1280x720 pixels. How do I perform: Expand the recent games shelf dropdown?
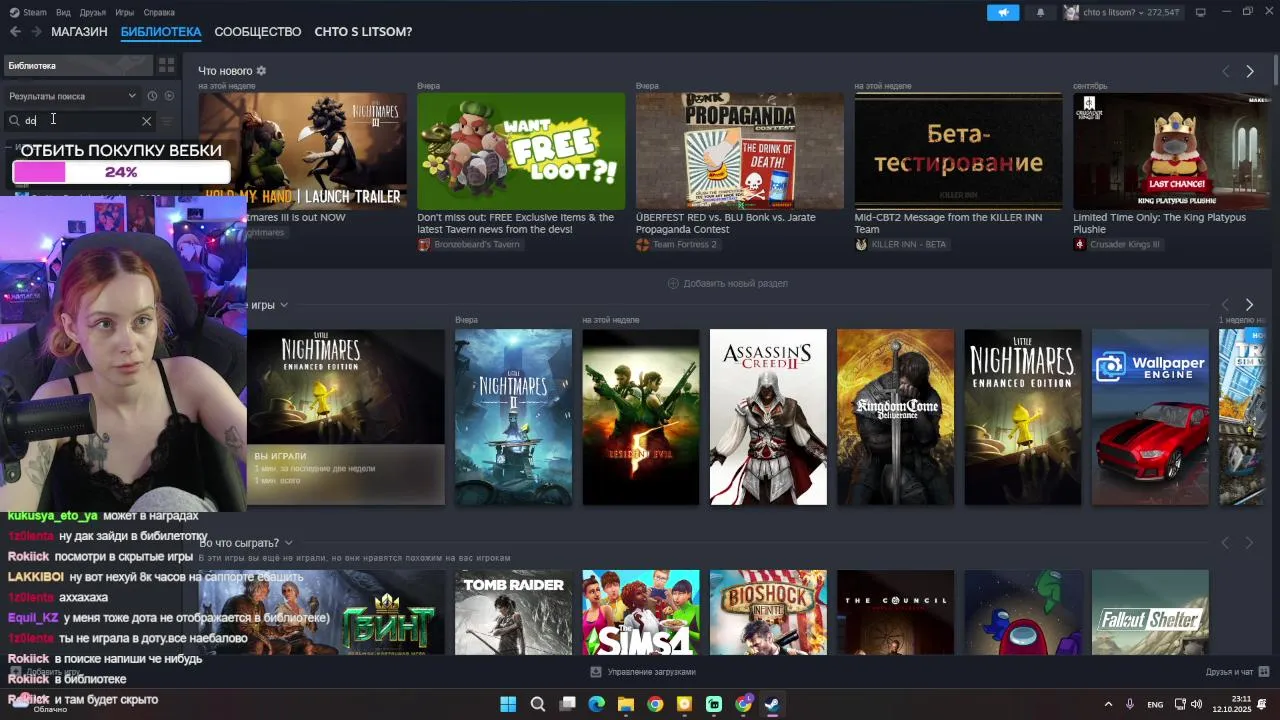coord(284,305)
